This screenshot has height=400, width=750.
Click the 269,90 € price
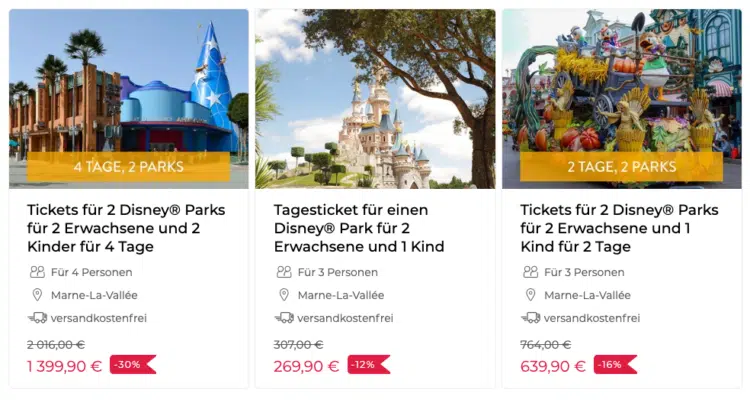click(305, 366)
